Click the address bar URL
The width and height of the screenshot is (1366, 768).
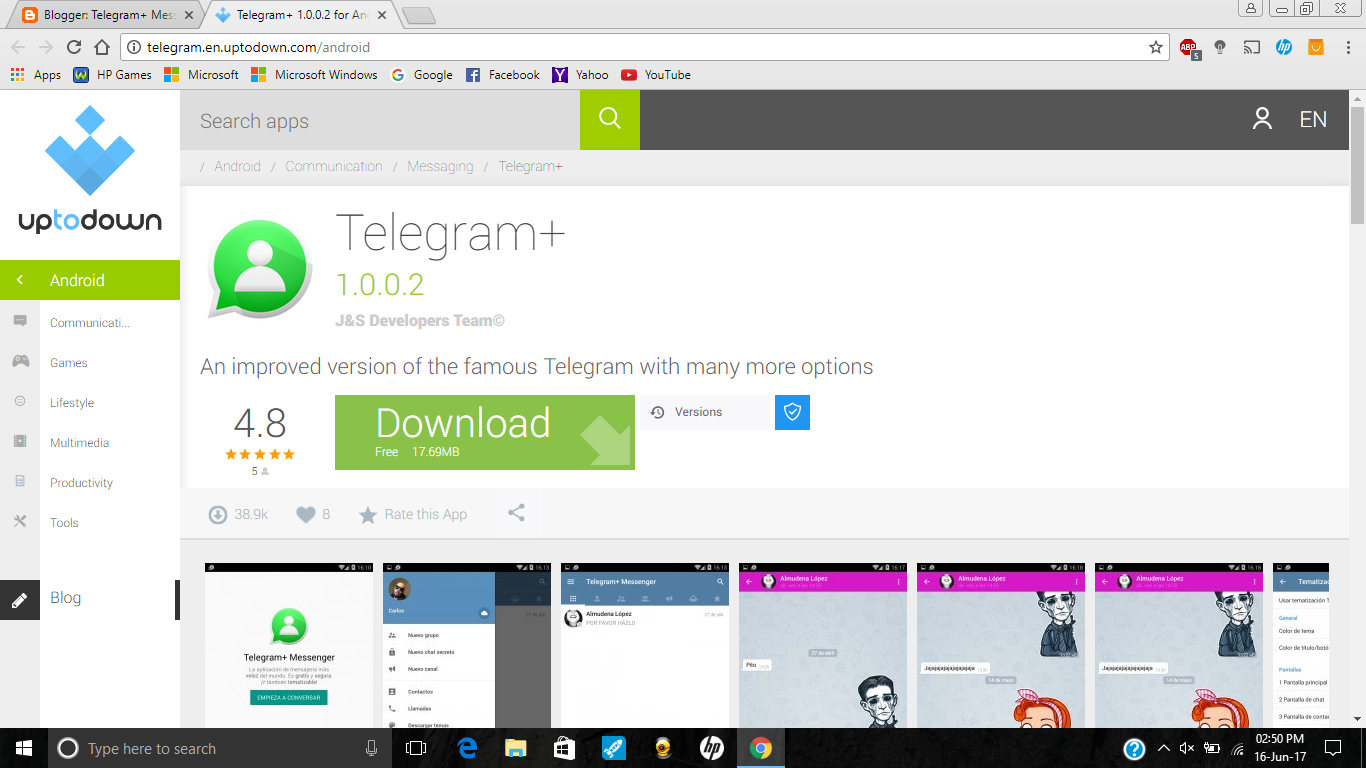[x=258, y=47]
